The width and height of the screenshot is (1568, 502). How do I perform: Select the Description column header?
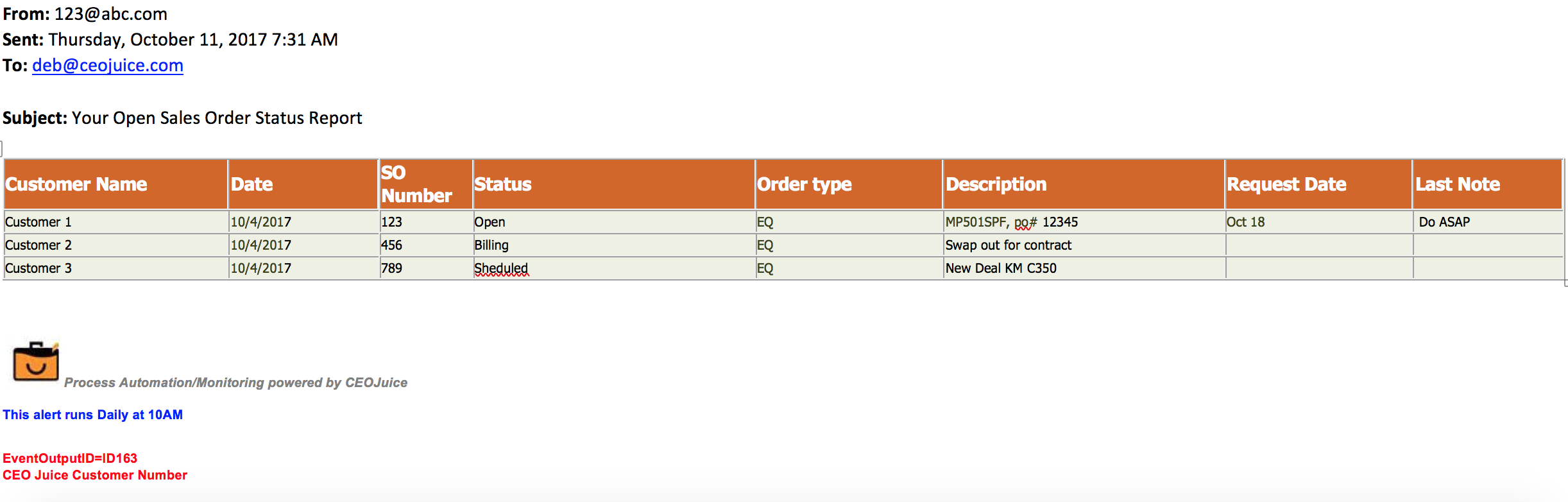(1084, 184)
